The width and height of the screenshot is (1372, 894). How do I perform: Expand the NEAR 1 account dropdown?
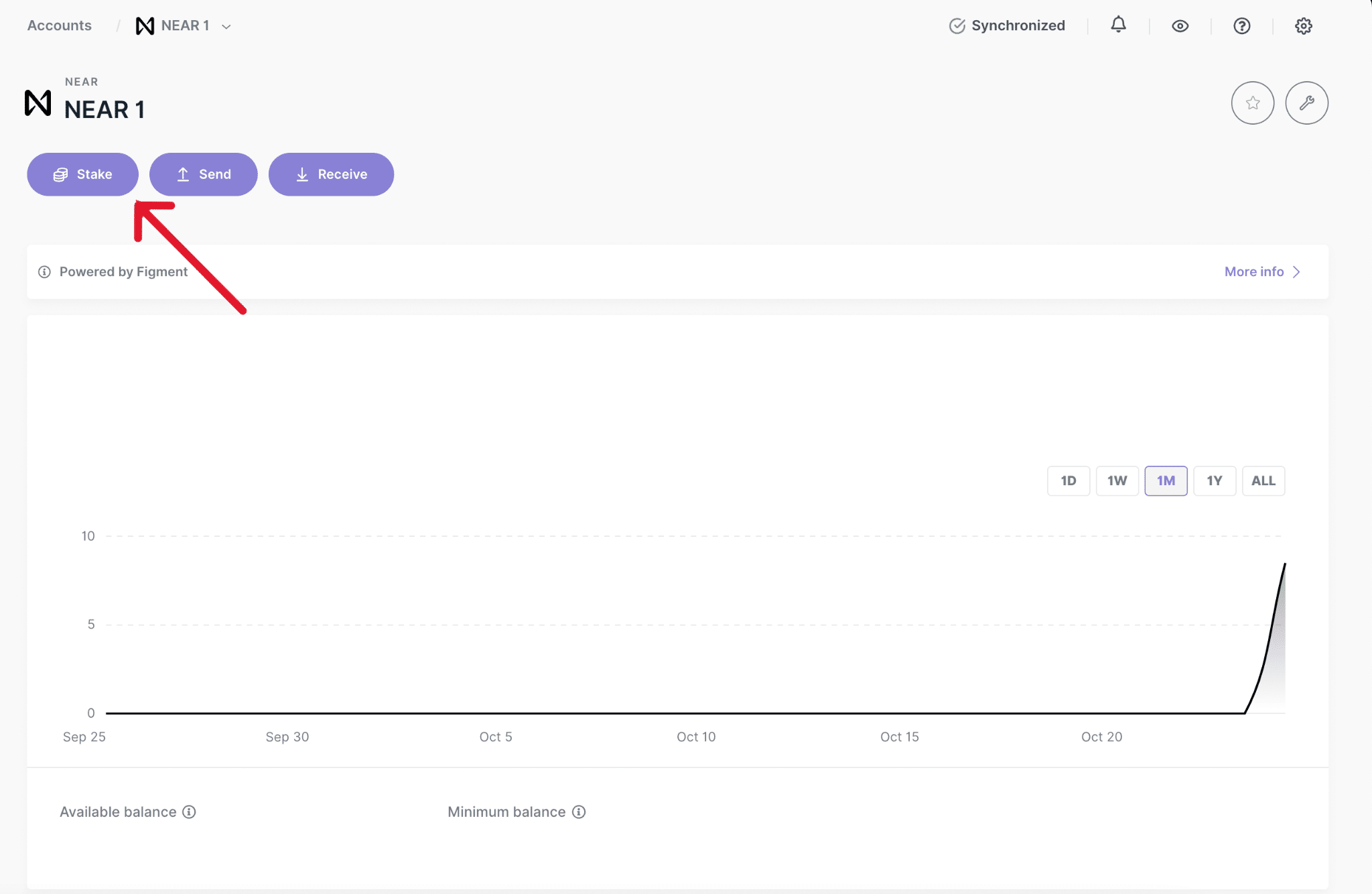pyautogui.click(x=226, y=27)
